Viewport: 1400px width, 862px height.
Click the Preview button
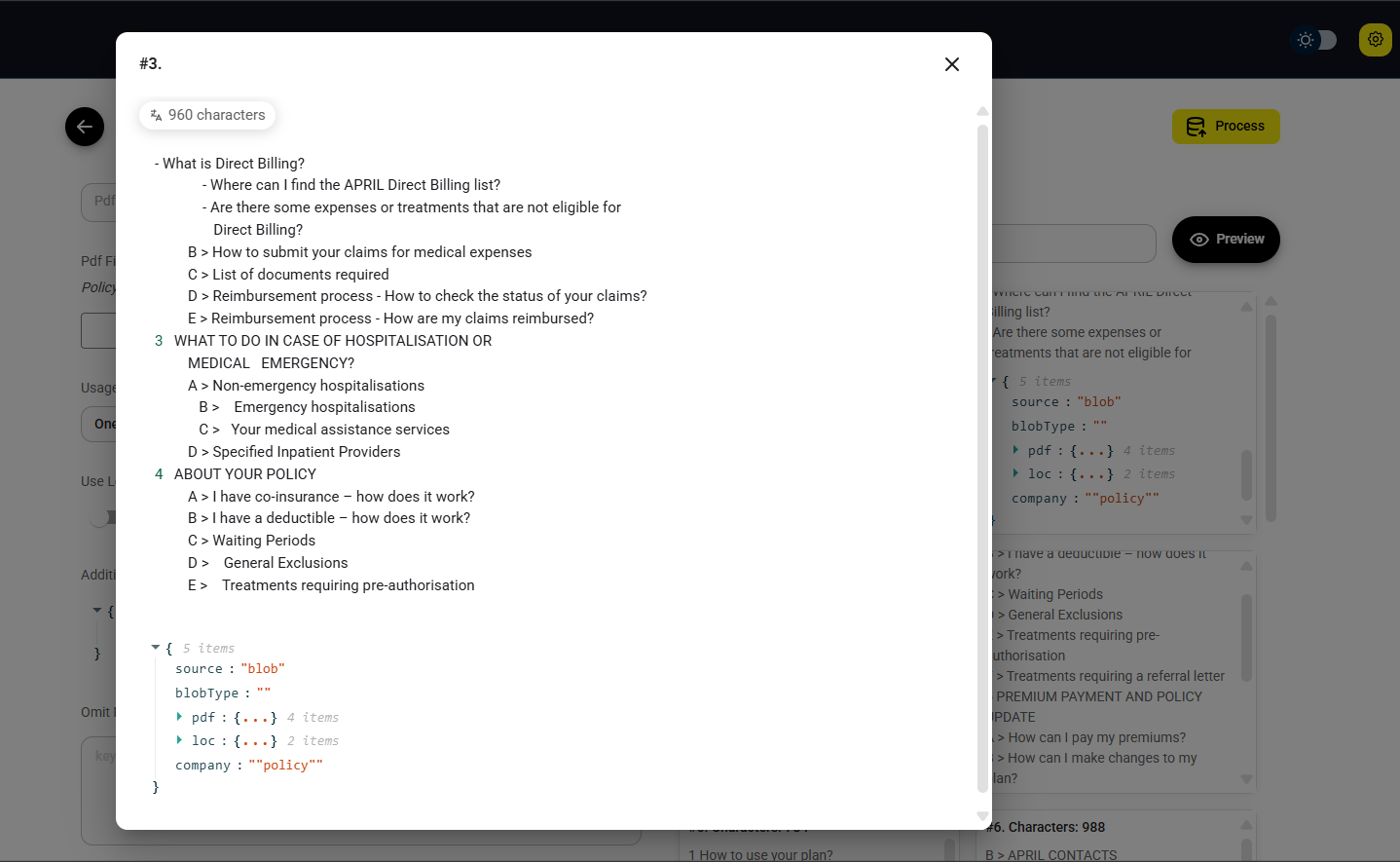coord(1225,240)
